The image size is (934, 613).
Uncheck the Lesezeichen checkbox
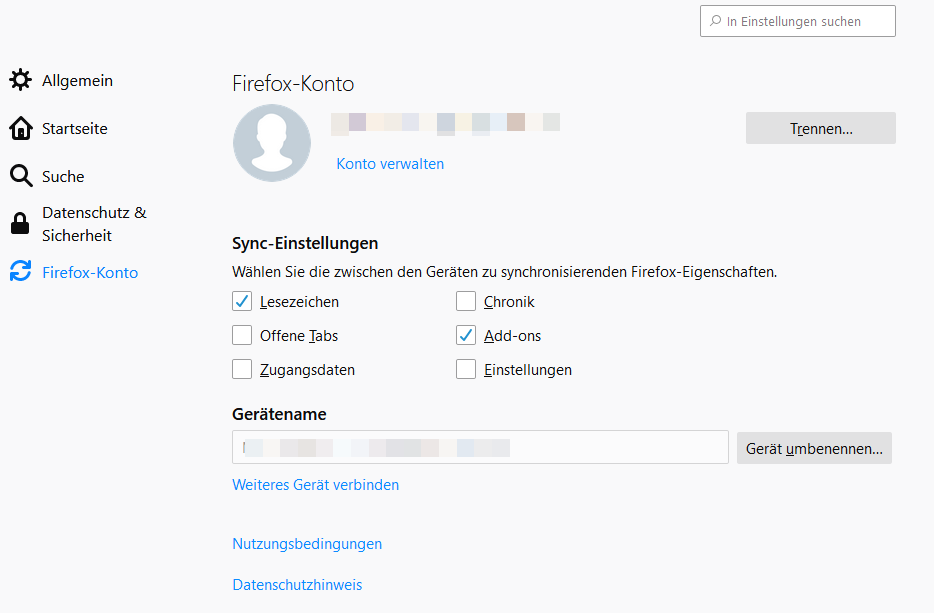(x=242, y=302)
